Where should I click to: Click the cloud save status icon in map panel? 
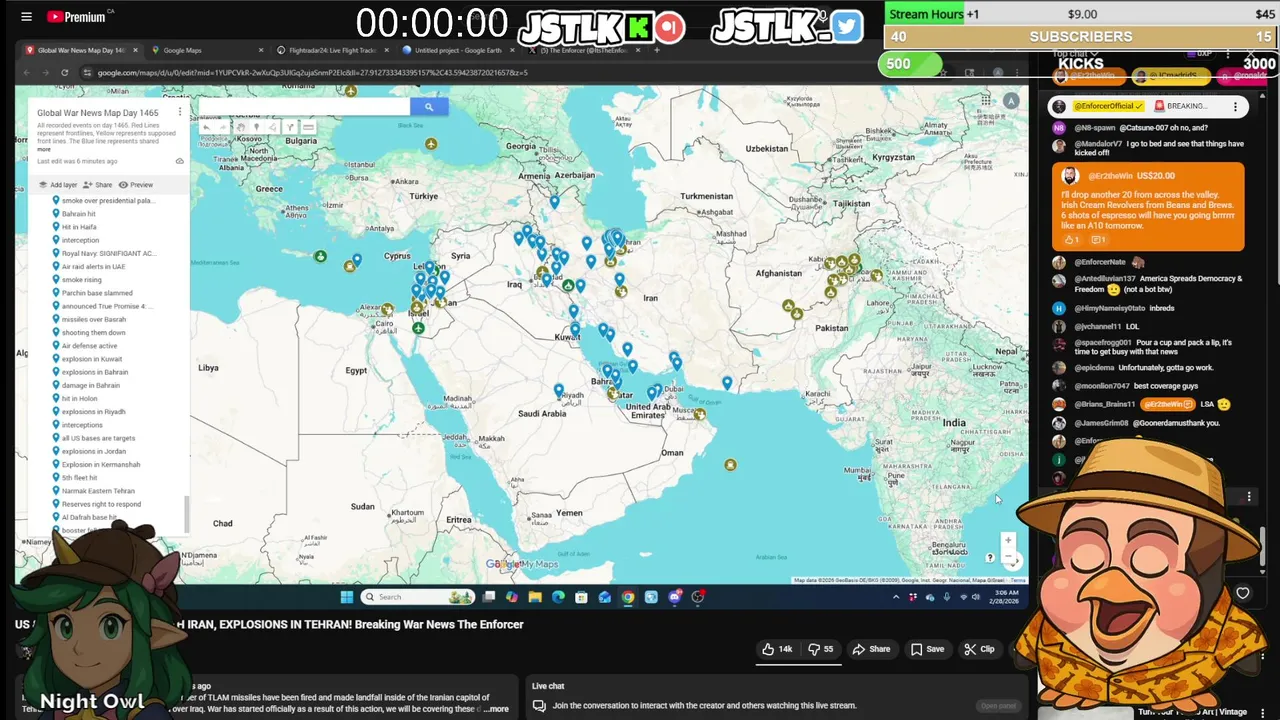[x=179, y=161]
